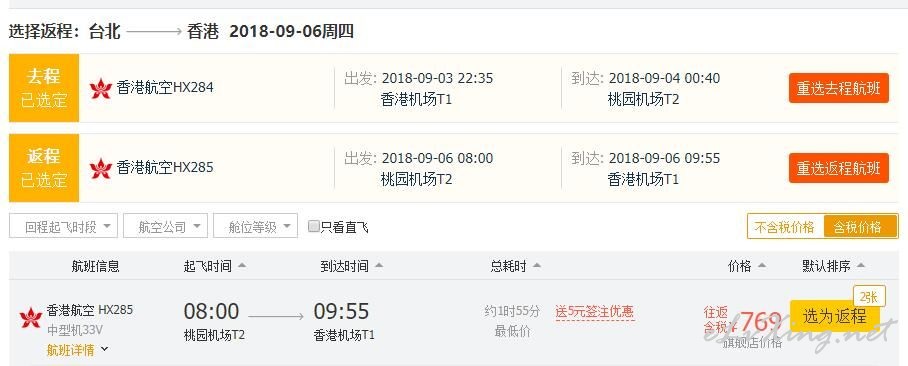Click airline logo in flight results list
Image resolution: width=908 pixels, height=366 pixels.
31,317
